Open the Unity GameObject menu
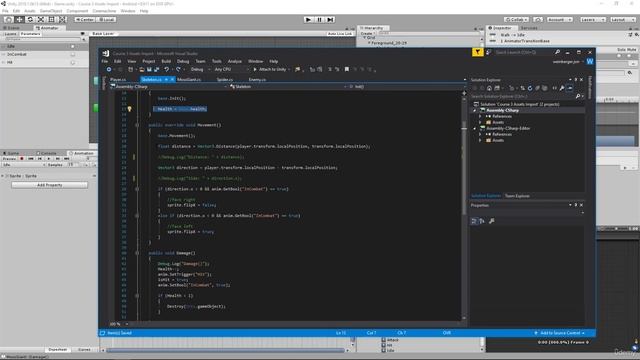This screenshot has width=640, height=360. coord(51,11)
